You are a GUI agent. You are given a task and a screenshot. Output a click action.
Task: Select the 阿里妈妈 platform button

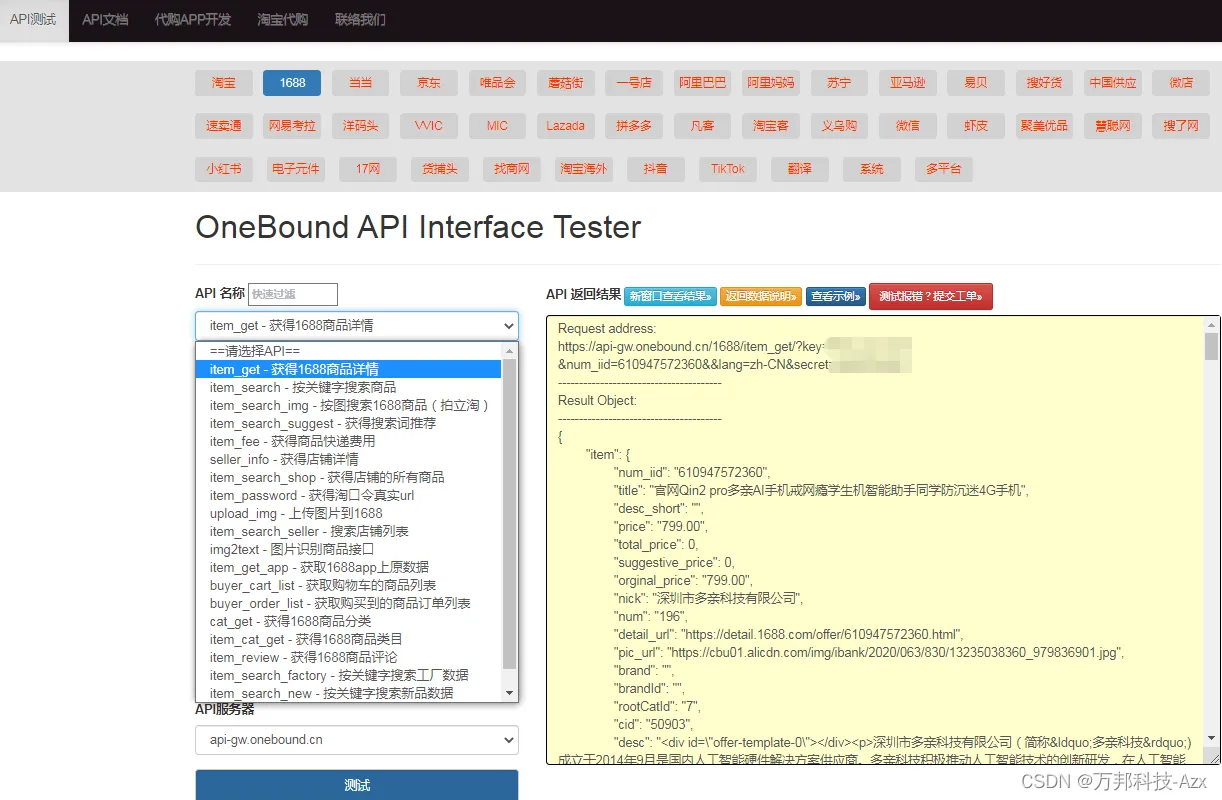click(771, 83)
